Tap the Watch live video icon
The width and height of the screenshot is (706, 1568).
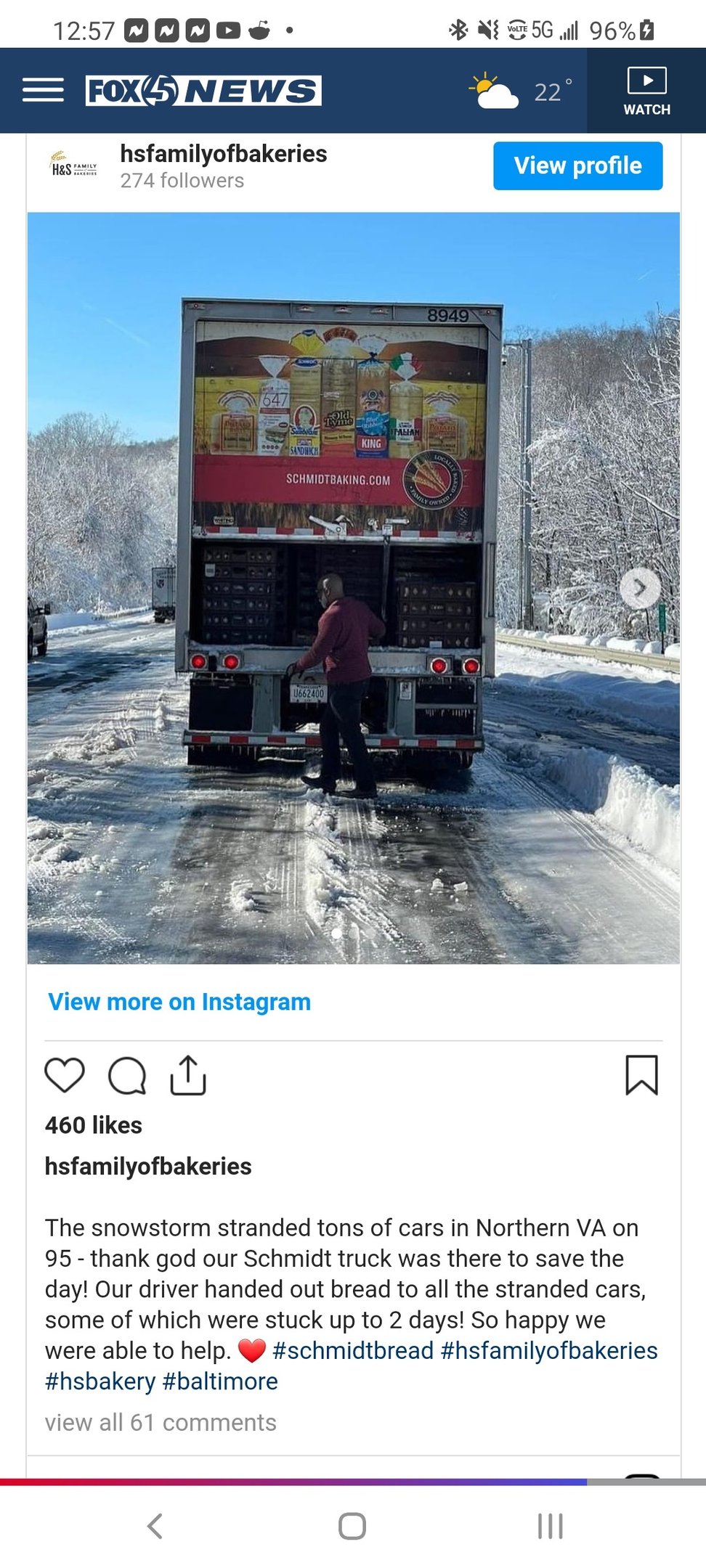(646, 91)
